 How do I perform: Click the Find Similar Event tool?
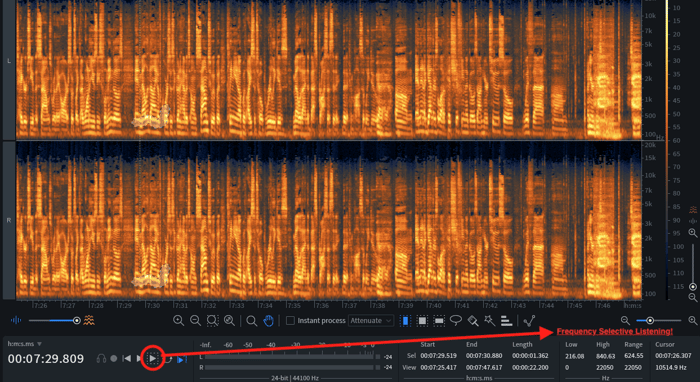529,320
